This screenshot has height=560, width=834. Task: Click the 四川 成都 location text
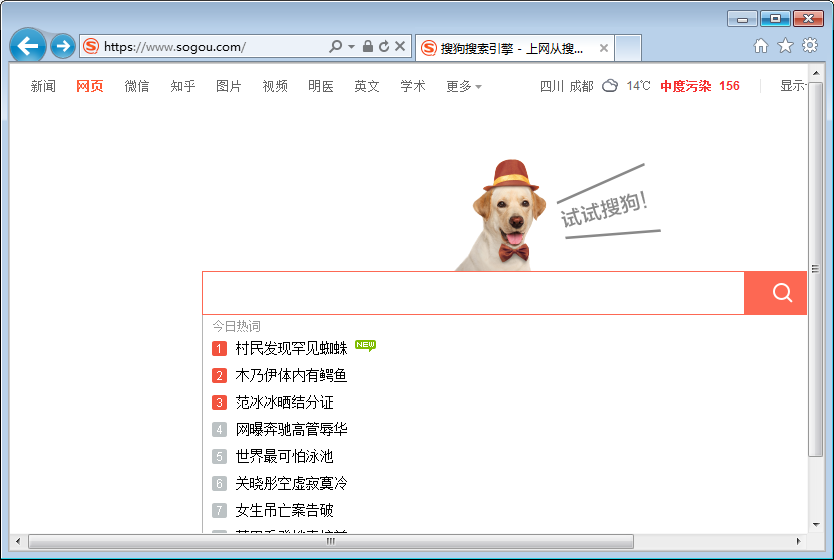pyautogui.click(x=566, y=86)
